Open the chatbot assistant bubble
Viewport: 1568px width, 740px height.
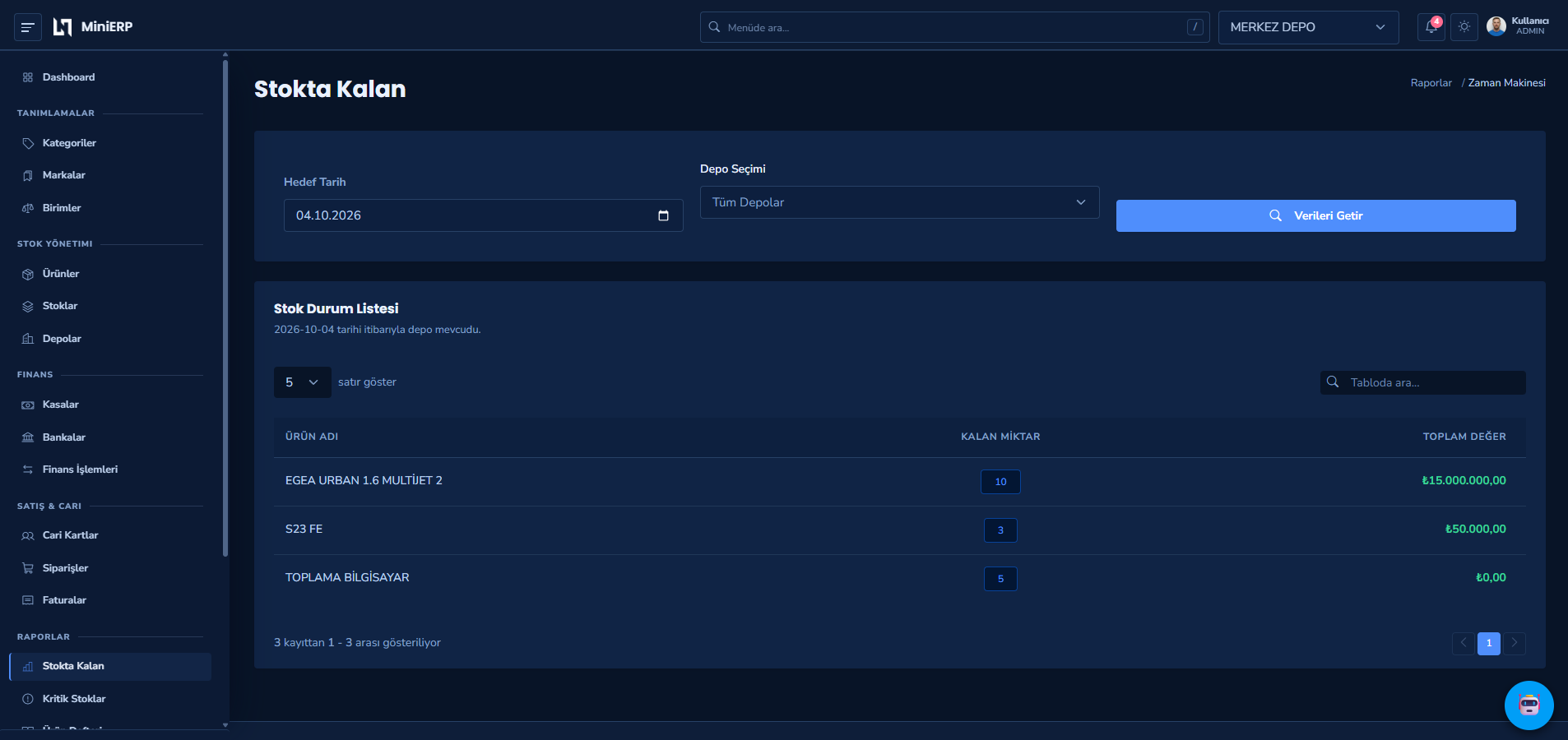click(1529, 705)
